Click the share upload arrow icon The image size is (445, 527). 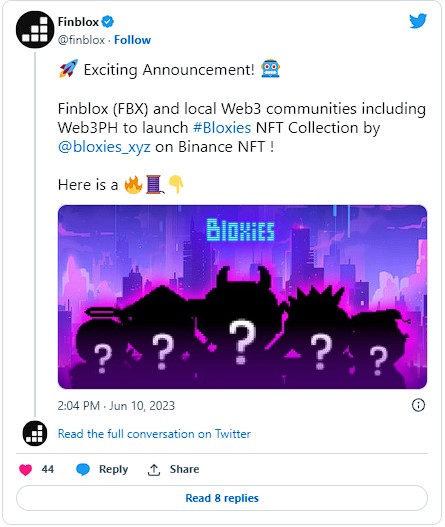coord(154,470)
